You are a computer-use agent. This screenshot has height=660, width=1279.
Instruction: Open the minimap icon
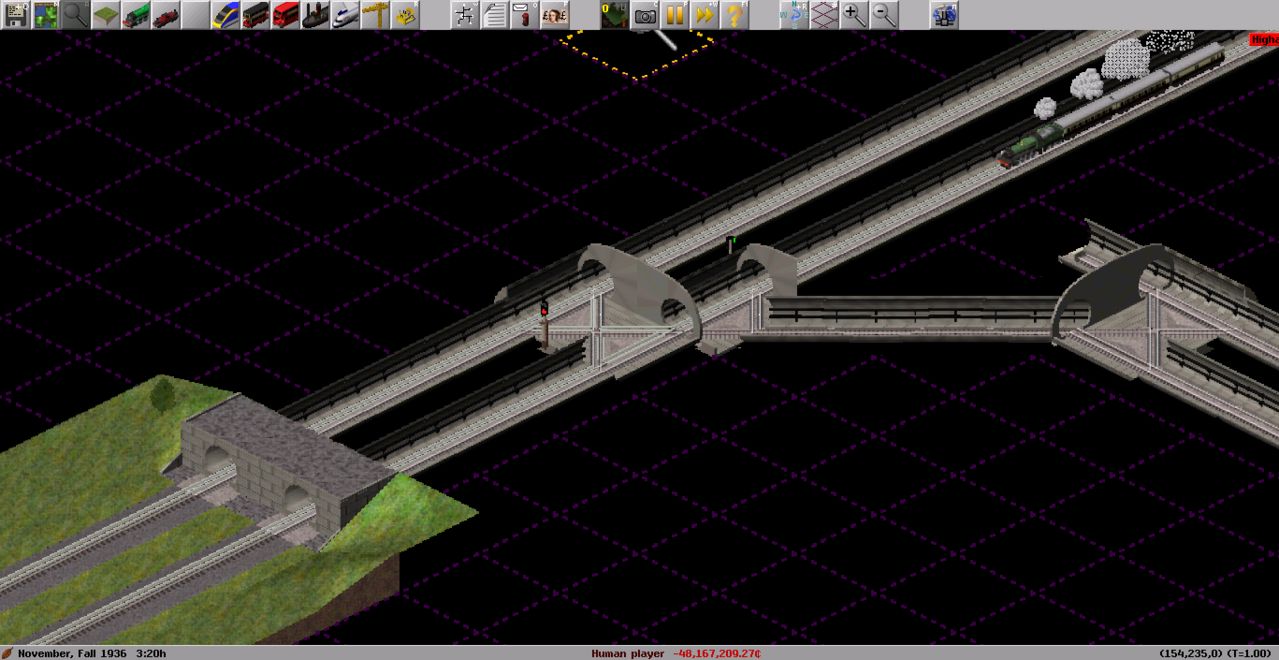click(45, 15)
